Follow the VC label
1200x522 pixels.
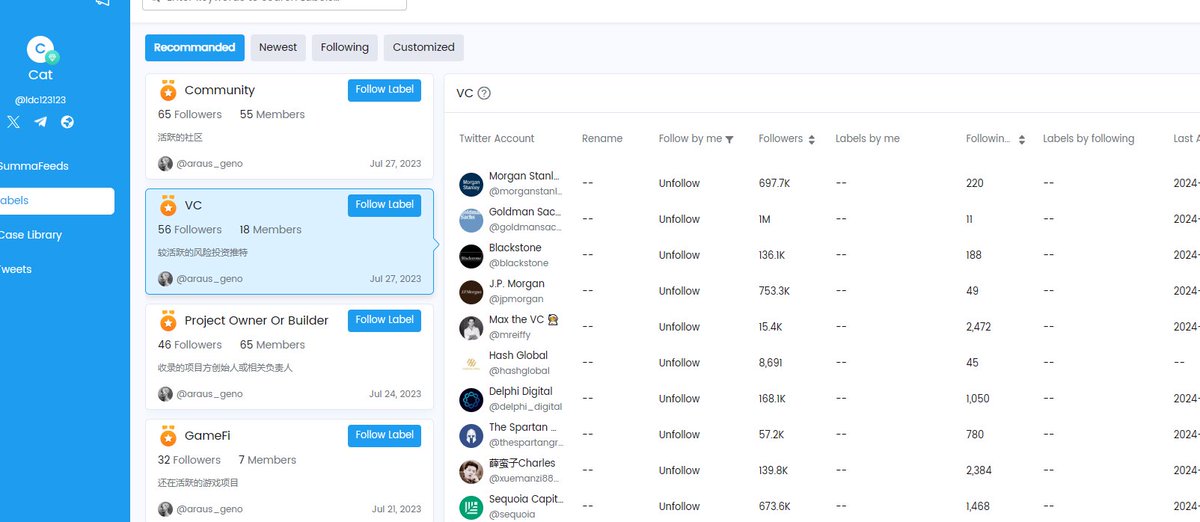384,205
